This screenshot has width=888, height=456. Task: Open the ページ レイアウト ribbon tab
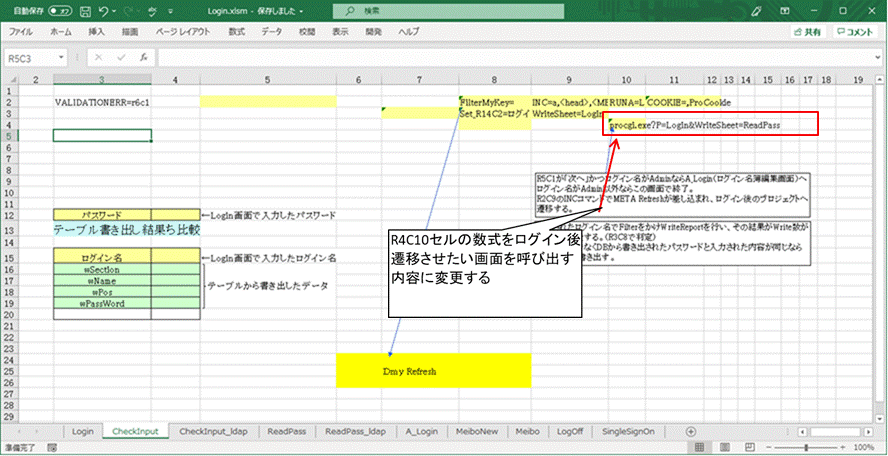tap(183, 32)
